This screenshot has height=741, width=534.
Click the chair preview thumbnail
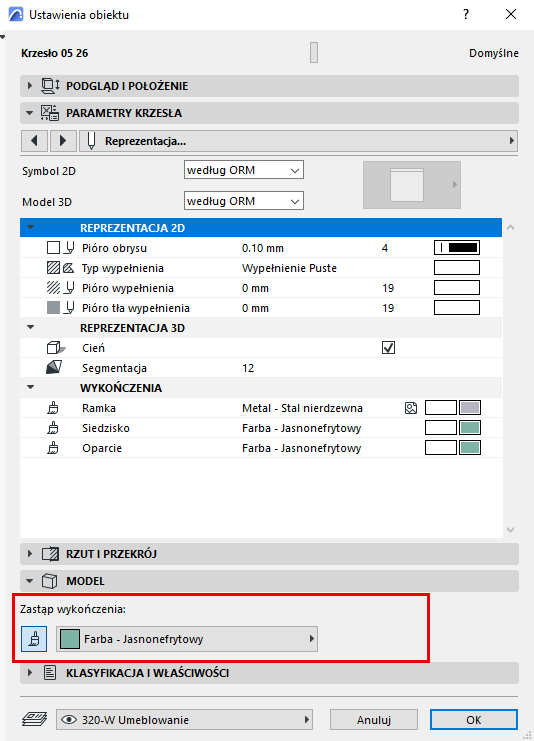pos(412,185)
